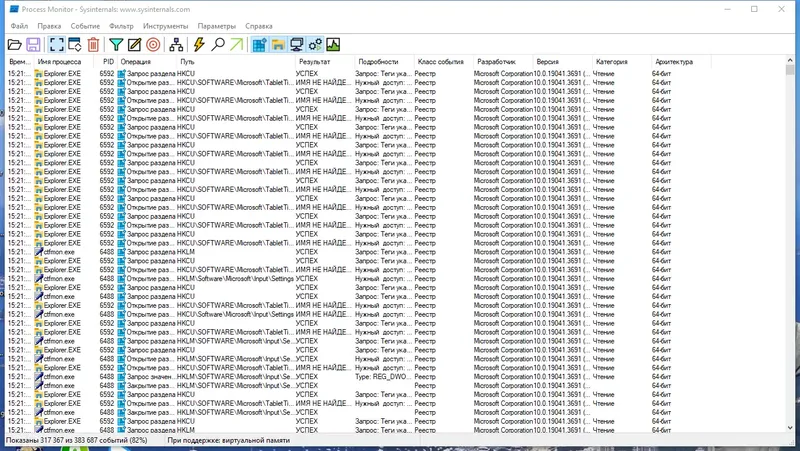Open the Инструменты menu

click(x=165, y=26)
